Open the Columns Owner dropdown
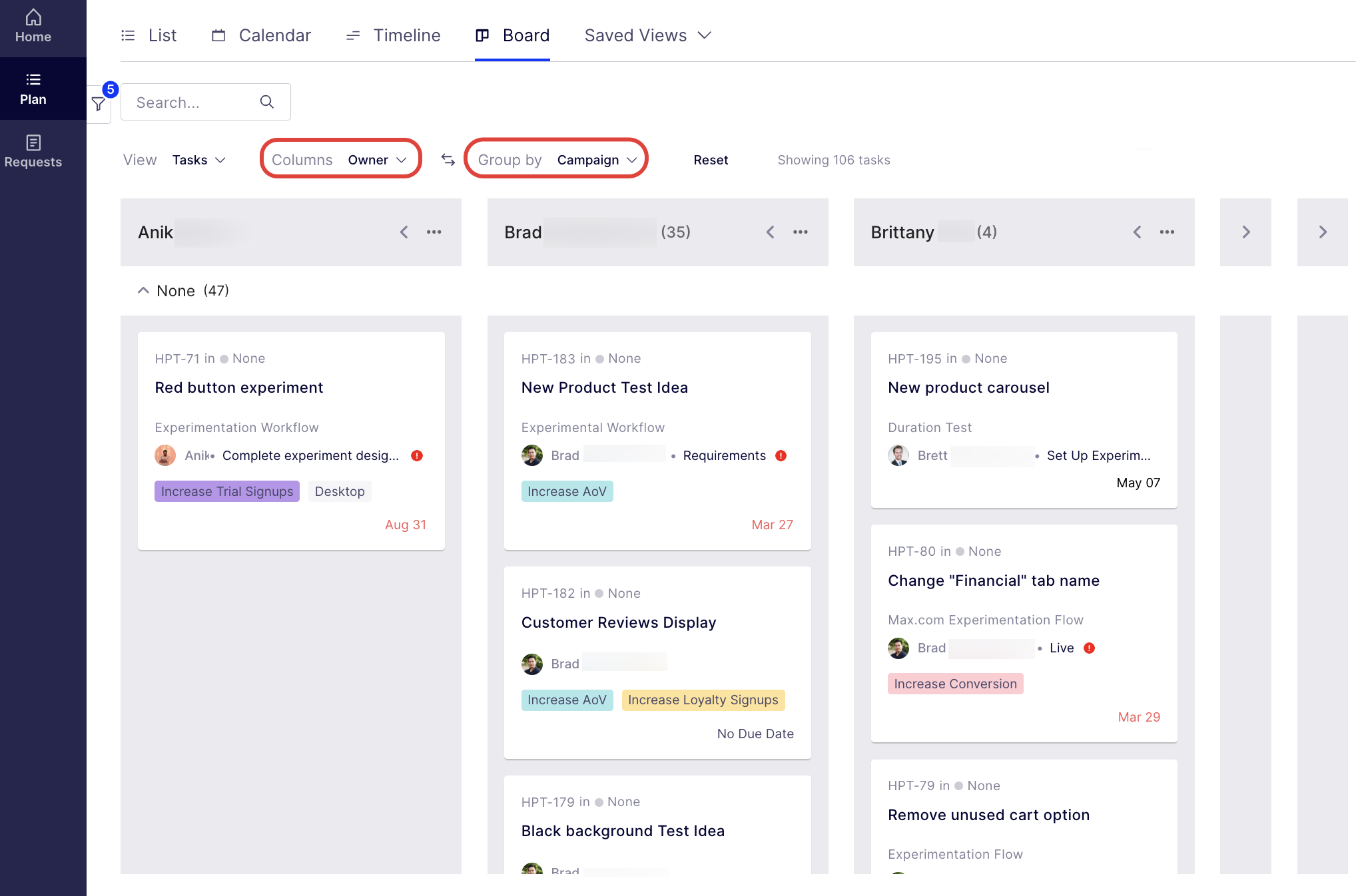Viewport: 1356px width, 896px height. coord(340,160)
